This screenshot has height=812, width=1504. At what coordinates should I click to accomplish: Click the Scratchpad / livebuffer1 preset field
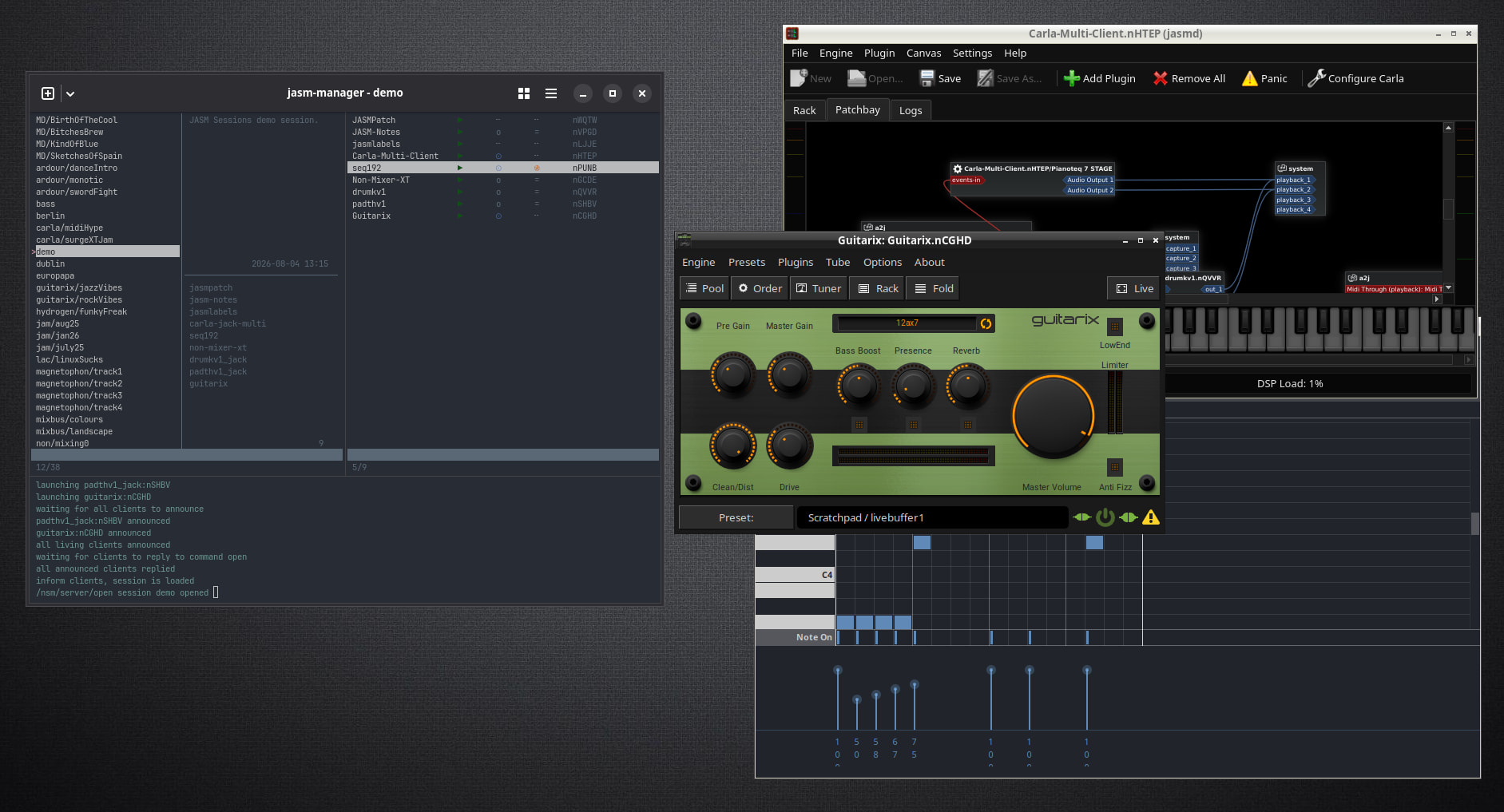tap(932, 517)
